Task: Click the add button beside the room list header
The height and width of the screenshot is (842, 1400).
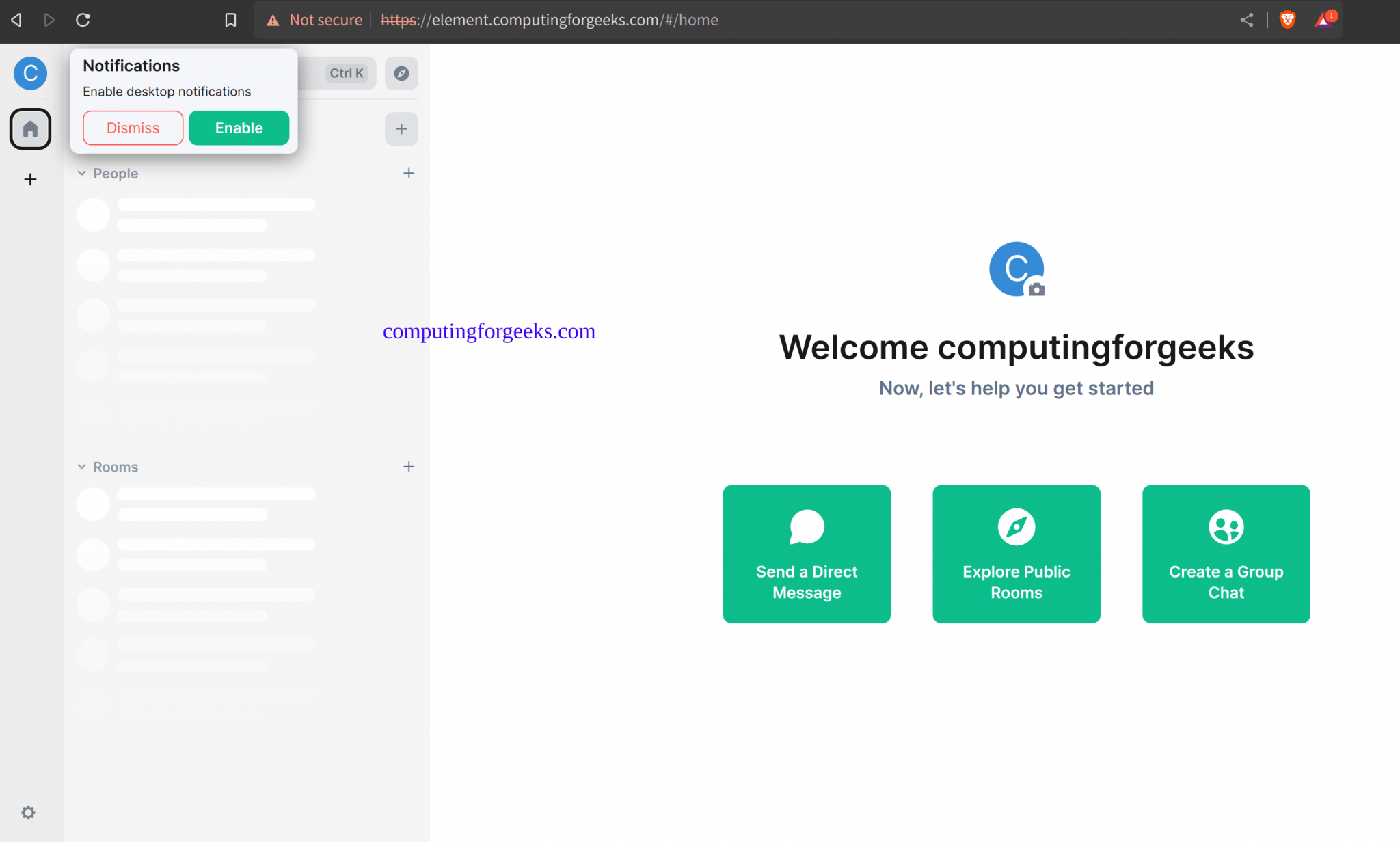Action: [x=401, y=128]
